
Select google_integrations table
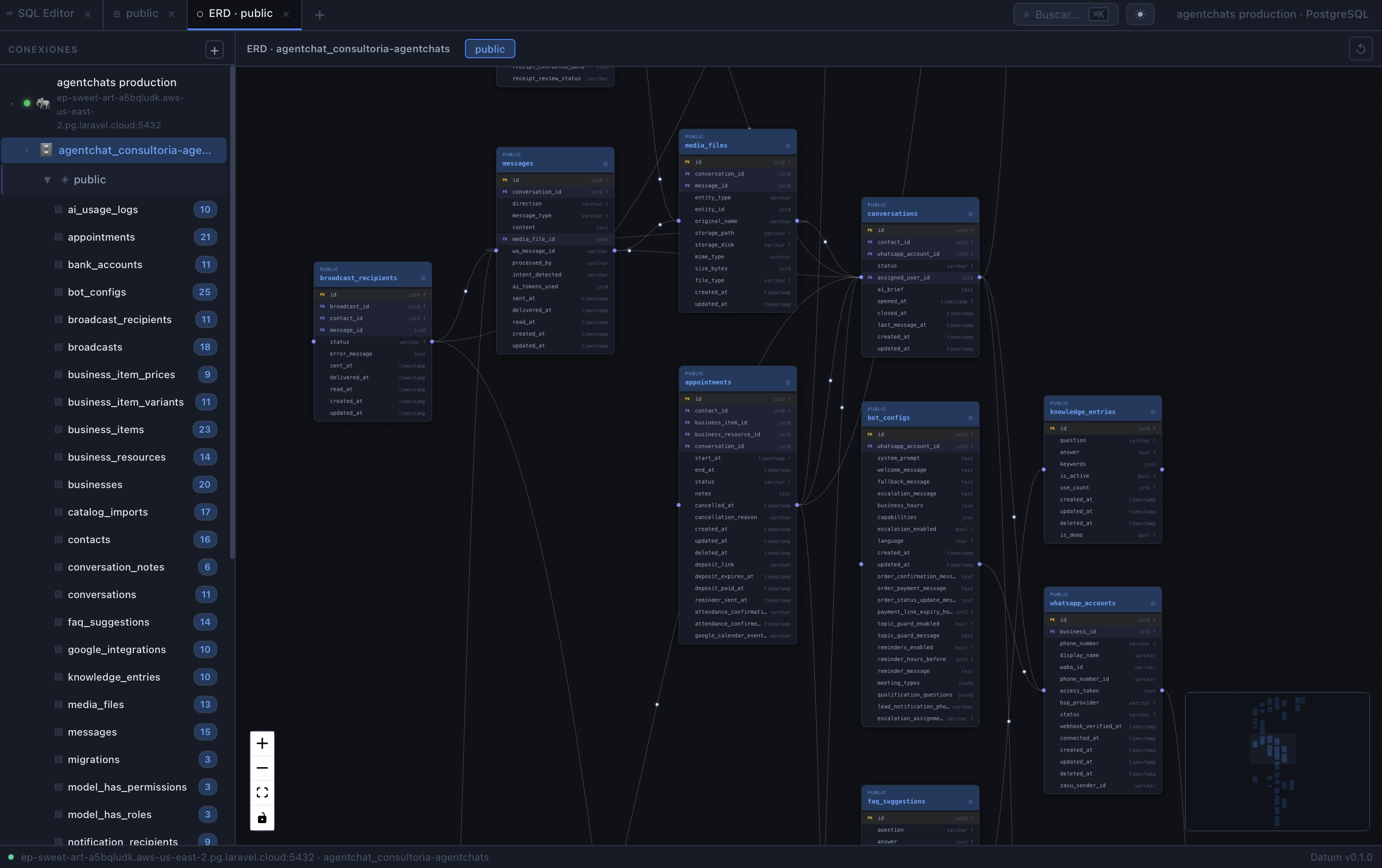click(114, 649)
